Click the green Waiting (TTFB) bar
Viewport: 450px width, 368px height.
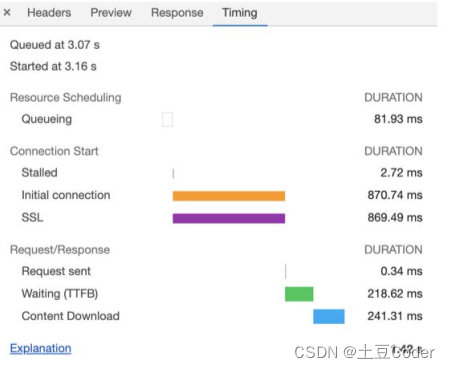[299, 294]
